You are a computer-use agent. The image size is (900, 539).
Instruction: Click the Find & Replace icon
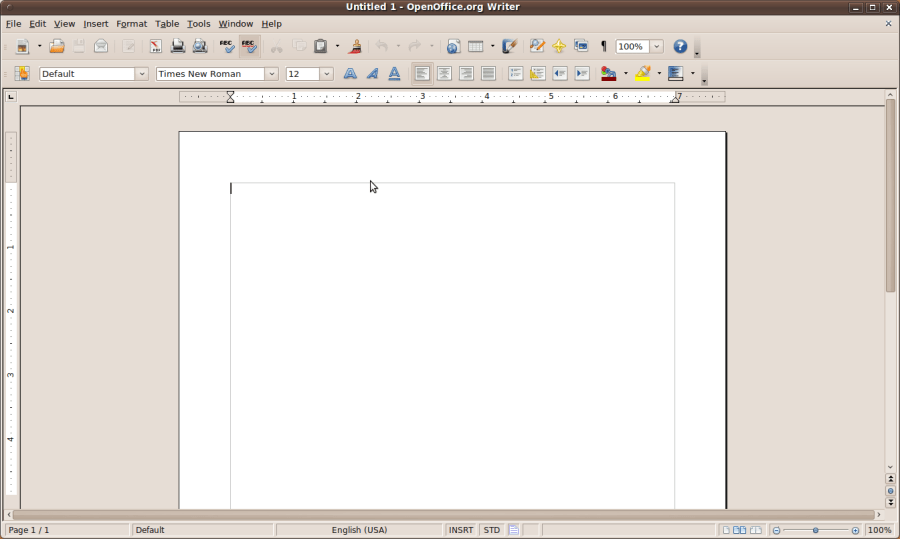coord(537,46)
